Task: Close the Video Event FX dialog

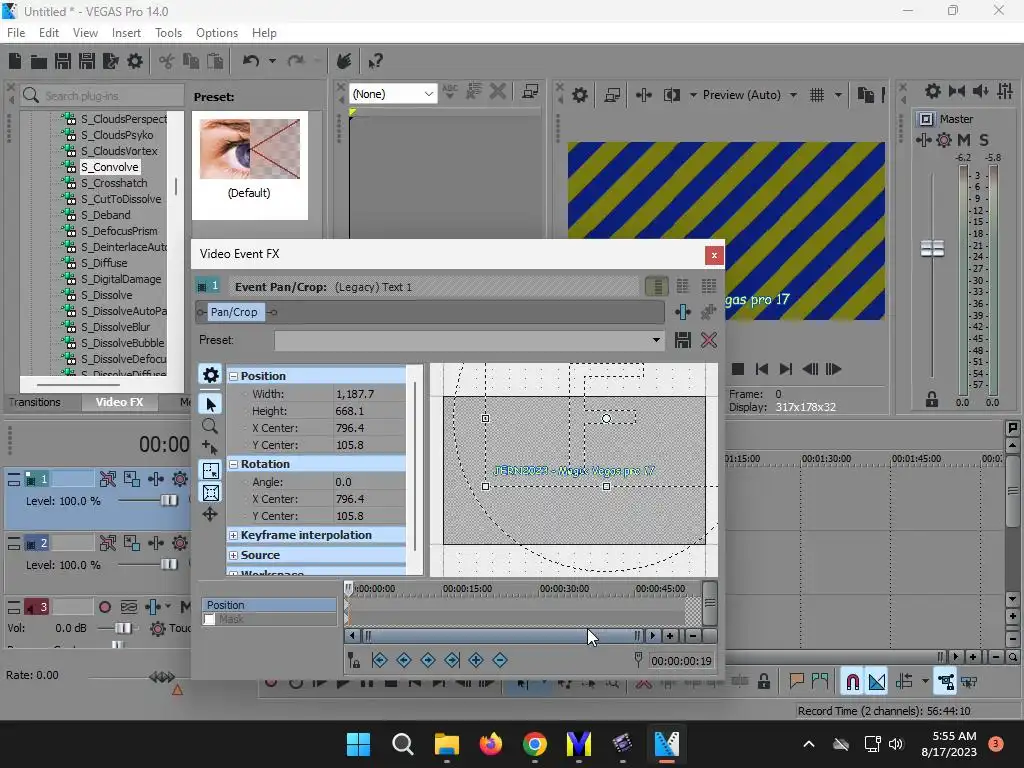Action: 714,255
